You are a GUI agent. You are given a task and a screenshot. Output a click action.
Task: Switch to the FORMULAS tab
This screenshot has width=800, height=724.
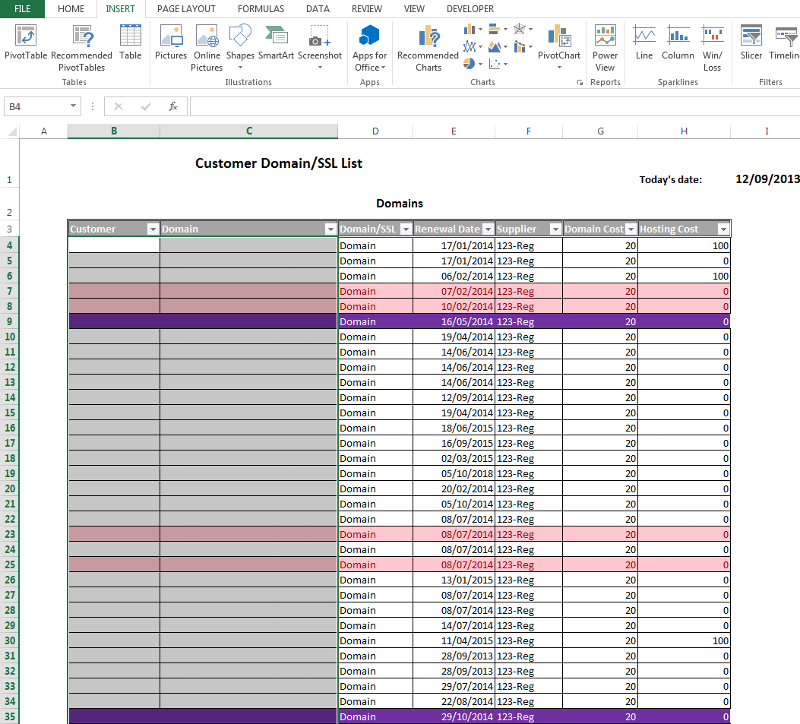(x=261, y=9)
